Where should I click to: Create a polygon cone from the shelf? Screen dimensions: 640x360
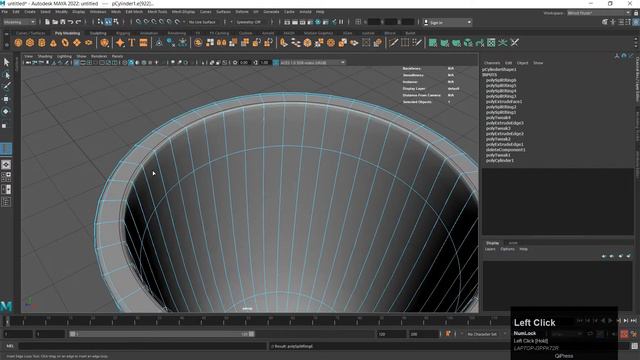53,42
